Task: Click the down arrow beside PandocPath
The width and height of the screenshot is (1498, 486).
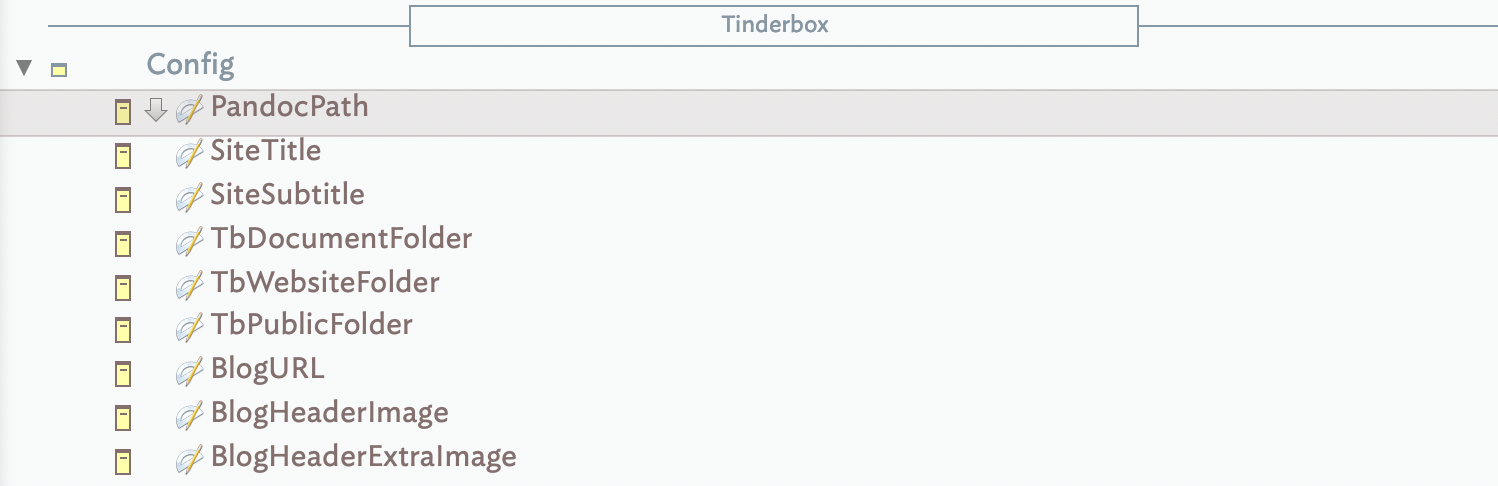Action: point(154,110)
